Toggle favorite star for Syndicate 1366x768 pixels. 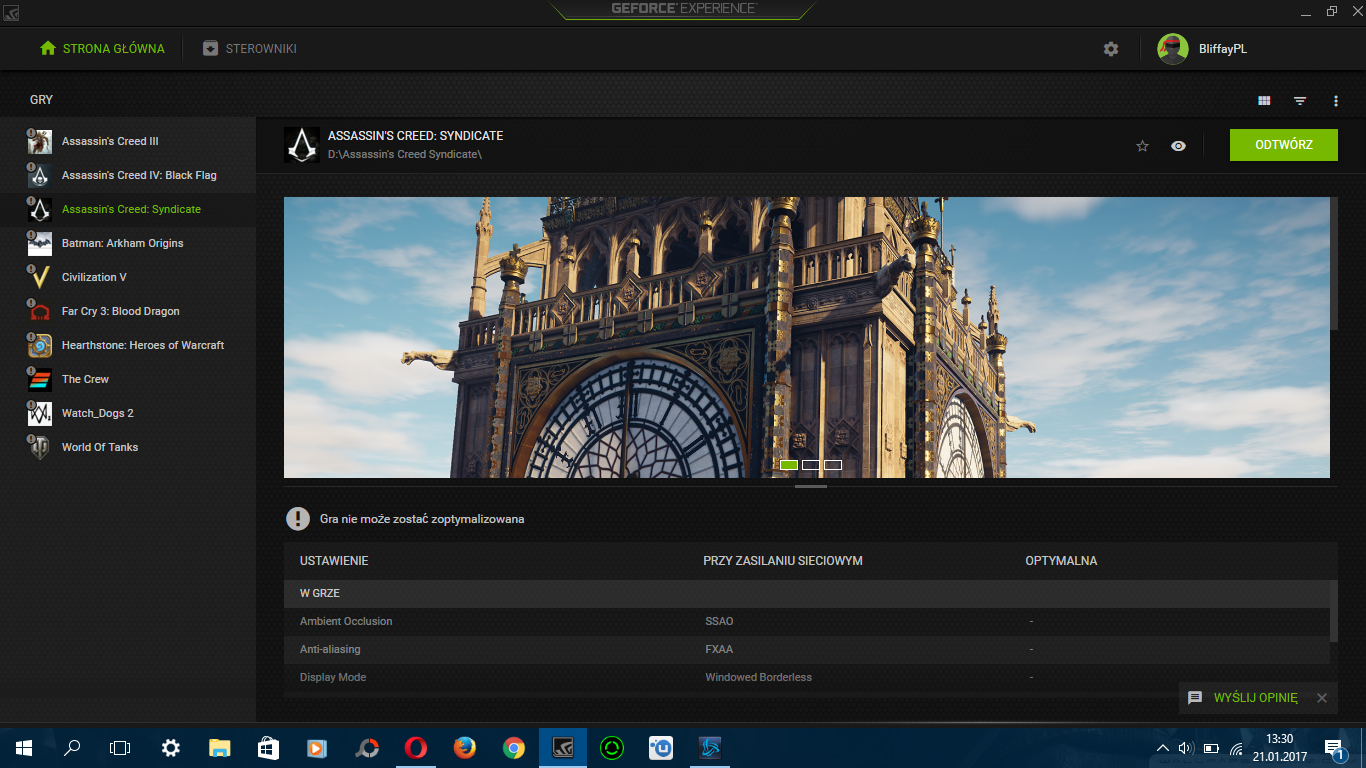click(x=1142, y=145)
